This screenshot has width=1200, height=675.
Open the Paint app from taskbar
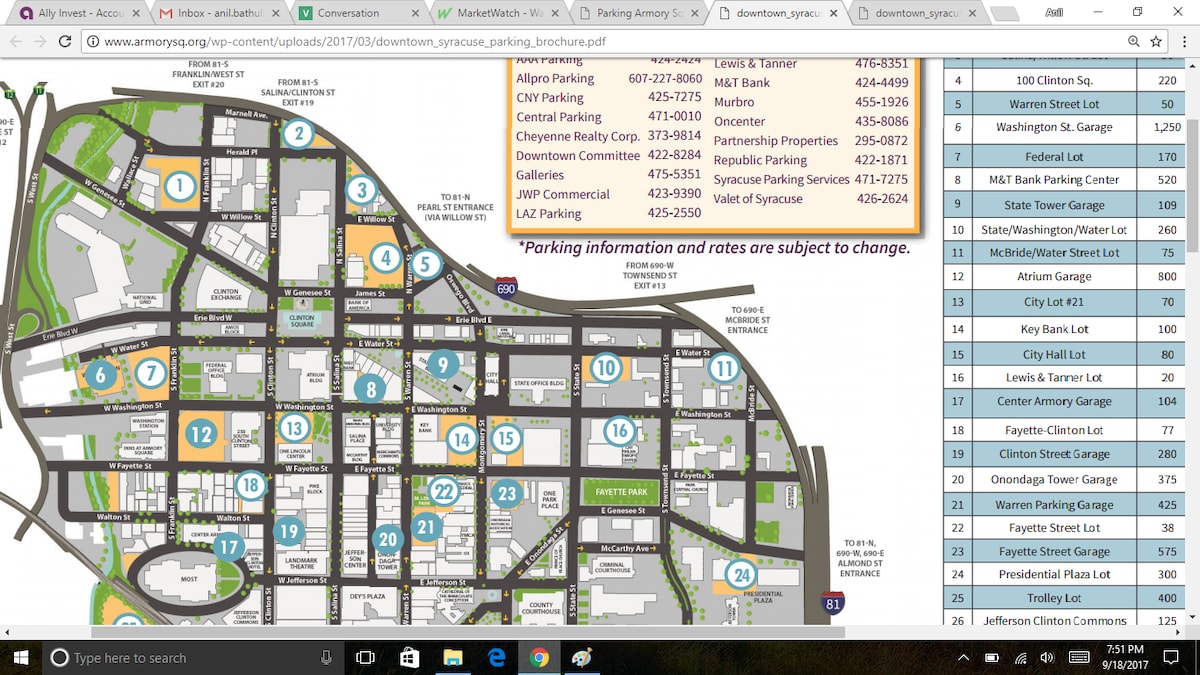[x=582, y=657]
